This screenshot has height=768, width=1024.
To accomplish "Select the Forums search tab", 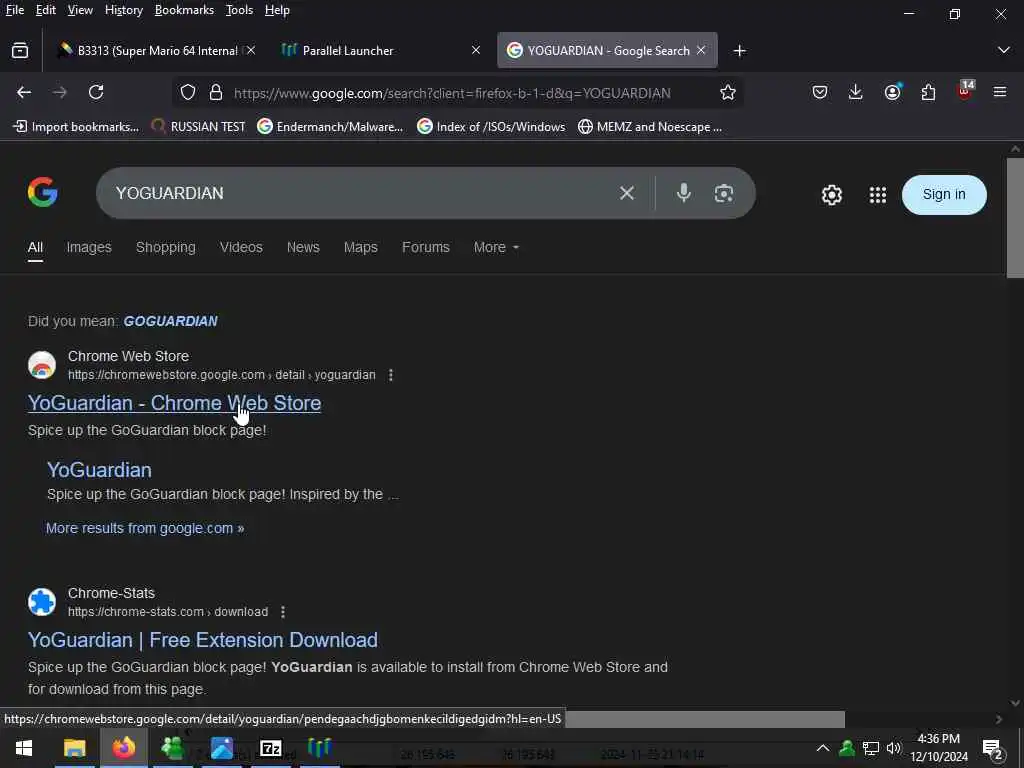I will (426, 248).
